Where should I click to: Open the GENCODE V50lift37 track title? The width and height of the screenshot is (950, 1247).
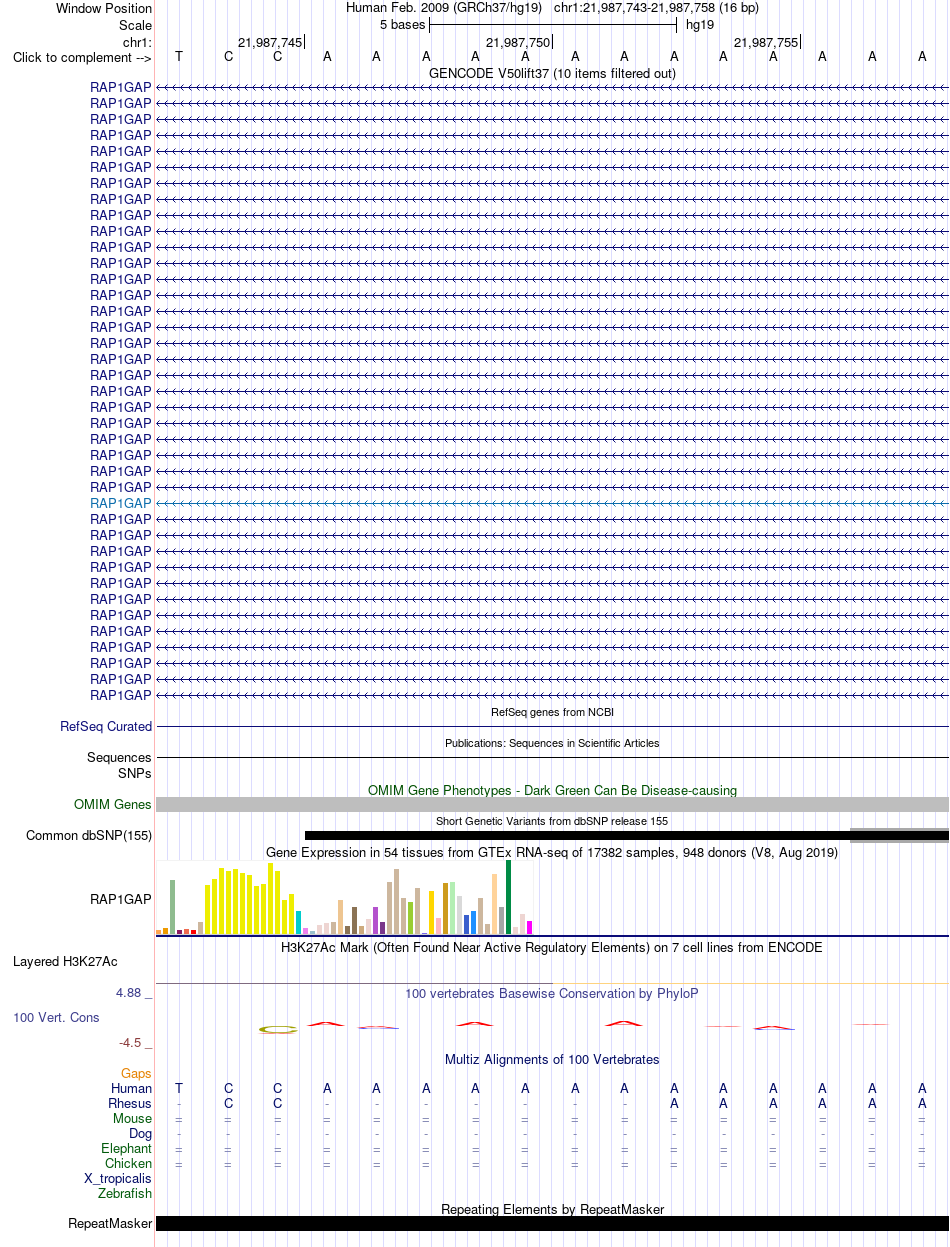(x=552, y=73)
